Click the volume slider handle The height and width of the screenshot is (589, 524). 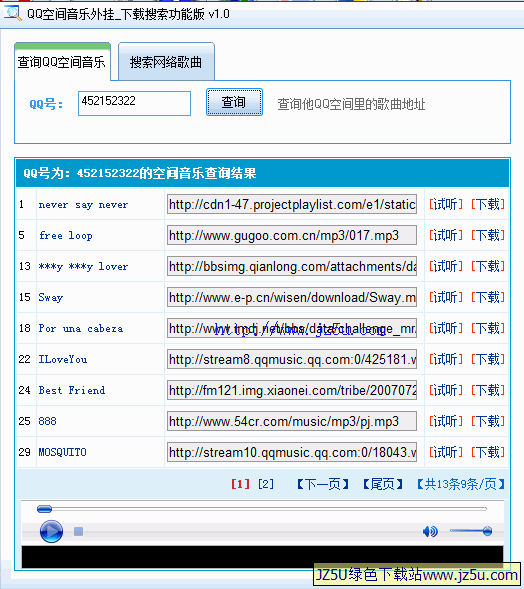point(487,531)
